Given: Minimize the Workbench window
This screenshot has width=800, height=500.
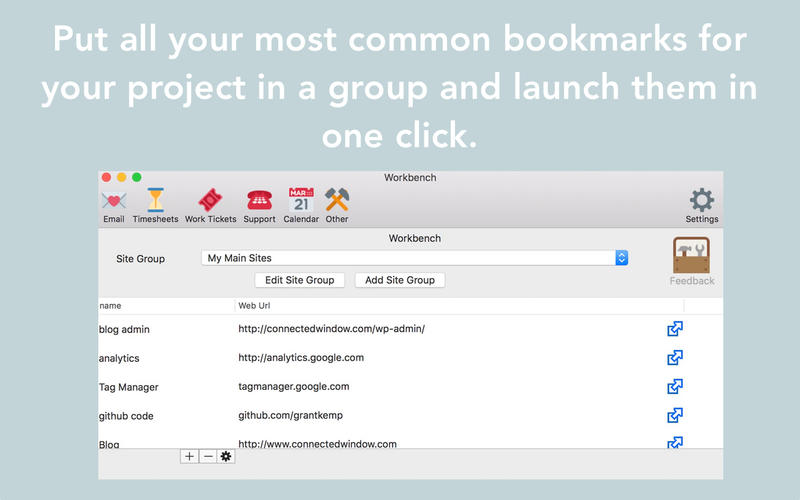Looking at the screenshot, I should pos(121,177).
